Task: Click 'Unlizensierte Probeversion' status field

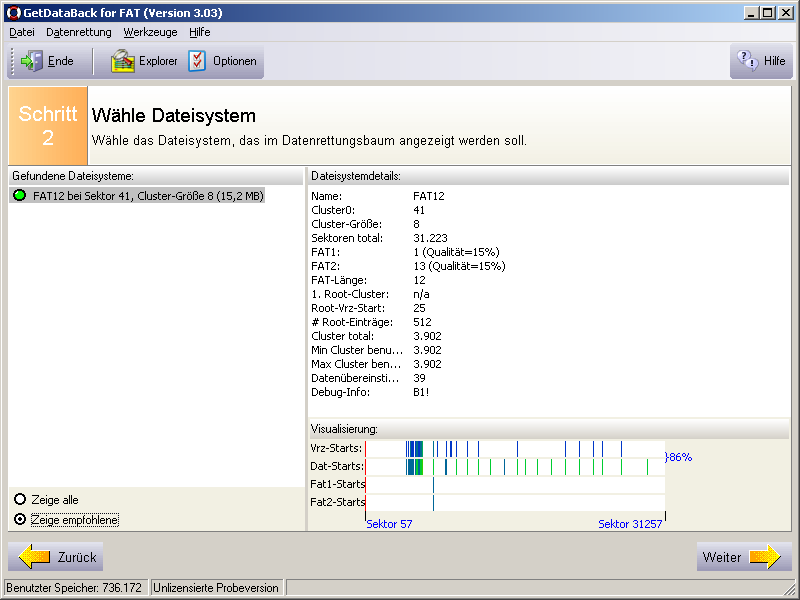Action: coord(217,588)
